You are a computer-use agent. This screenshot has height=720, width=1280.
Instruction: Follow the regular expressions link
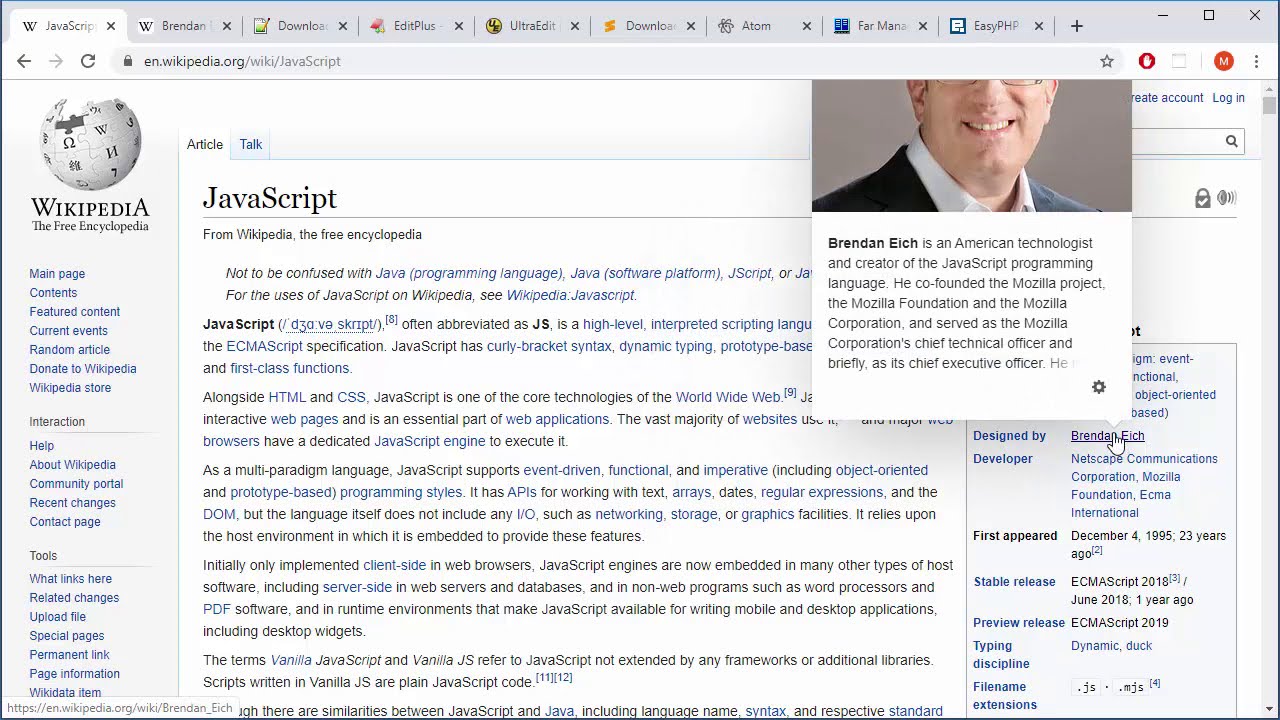pyautogui.click(x=822, y=492)
